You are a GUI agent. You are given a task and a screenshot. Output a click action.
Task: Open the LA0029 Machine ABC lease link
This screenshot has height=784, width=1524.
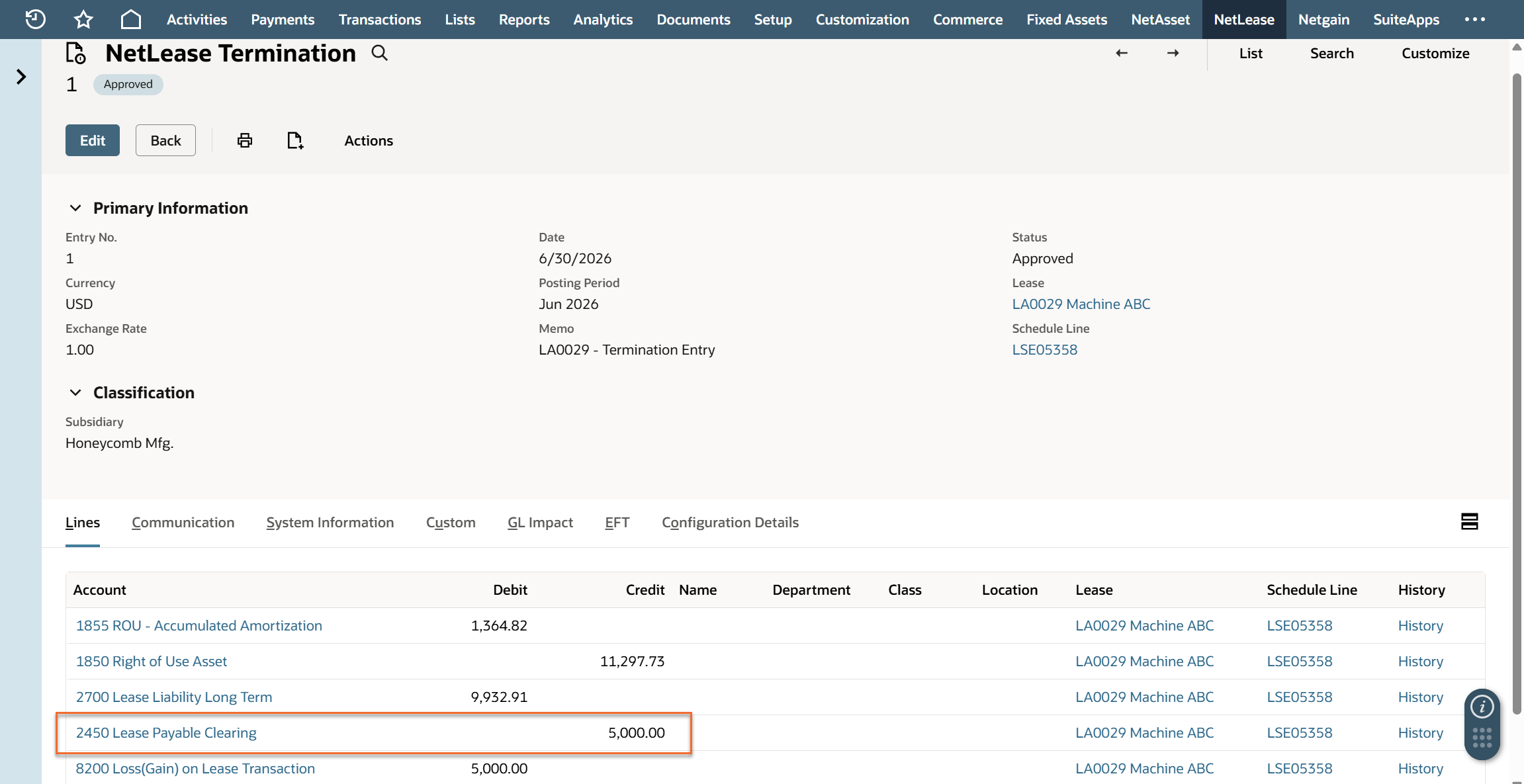[1081, 304]
